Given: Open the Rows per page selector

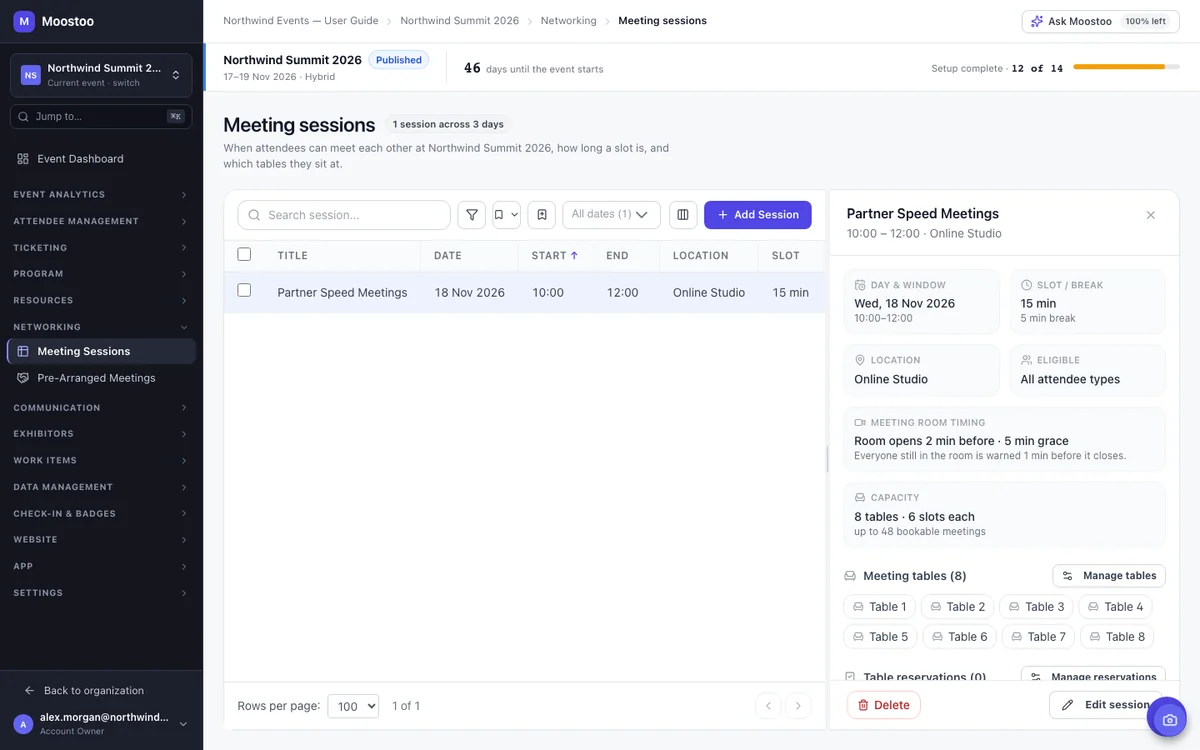Looking at the screenshot, I should click(x=353, y=706).
